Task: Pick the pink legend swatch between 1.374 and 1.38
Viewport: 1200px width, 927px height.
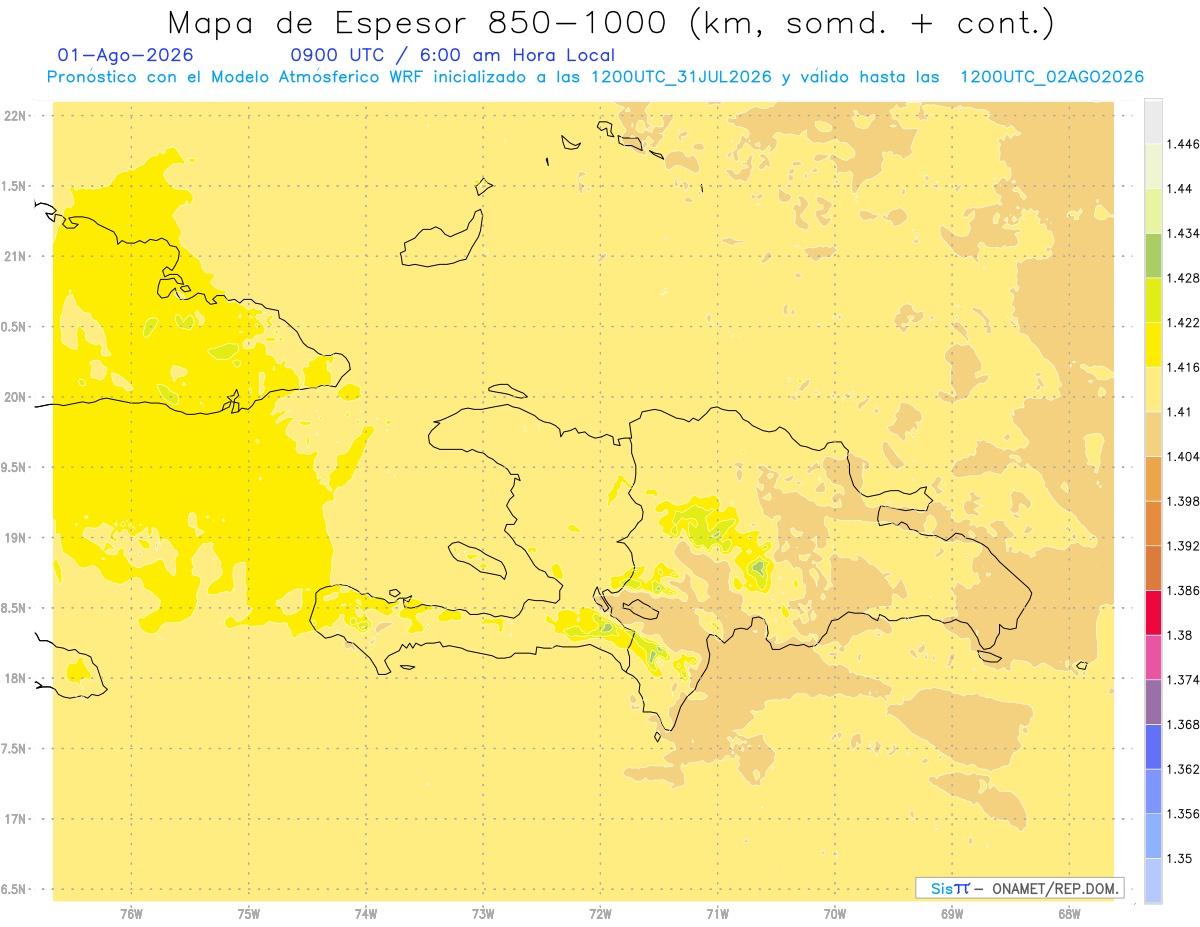Action: (1153, 657)
